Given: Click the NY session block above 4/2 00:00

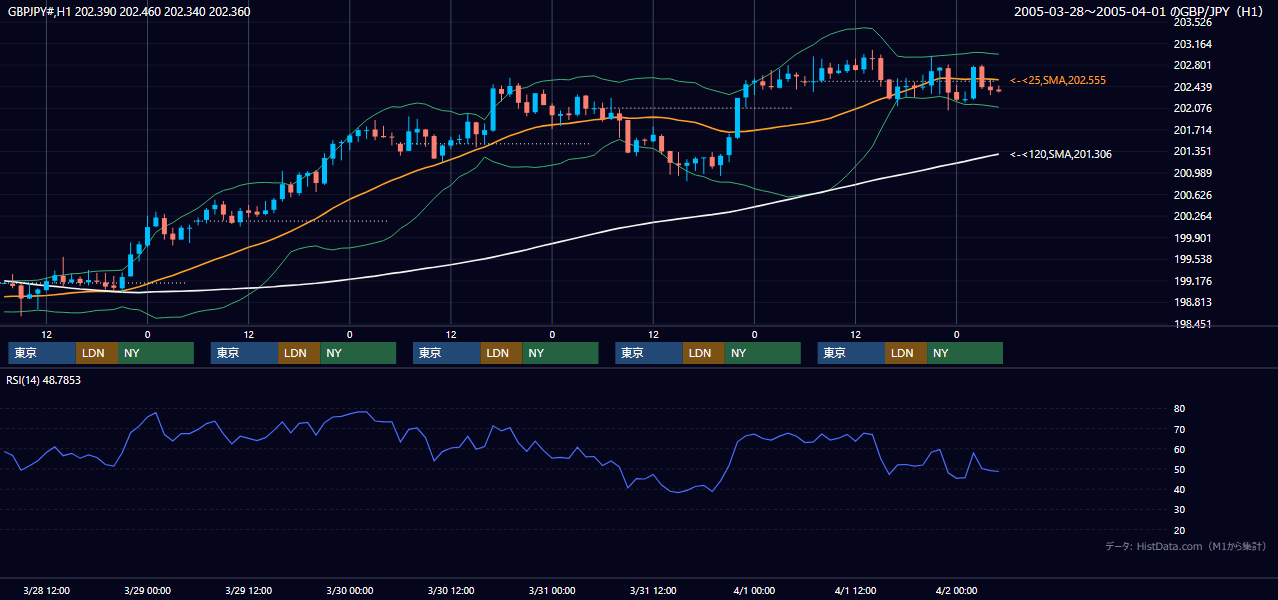Looking at the screenshot, I should click(964, 353).
